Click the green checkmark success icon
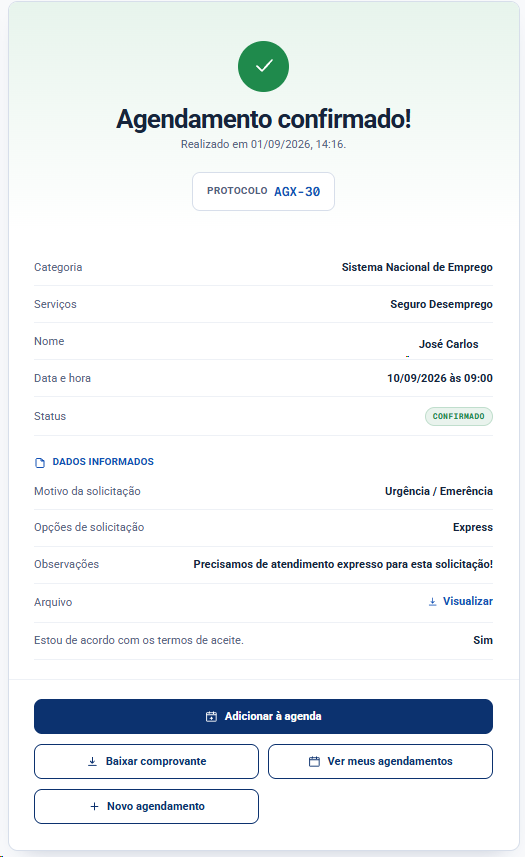 263,66
